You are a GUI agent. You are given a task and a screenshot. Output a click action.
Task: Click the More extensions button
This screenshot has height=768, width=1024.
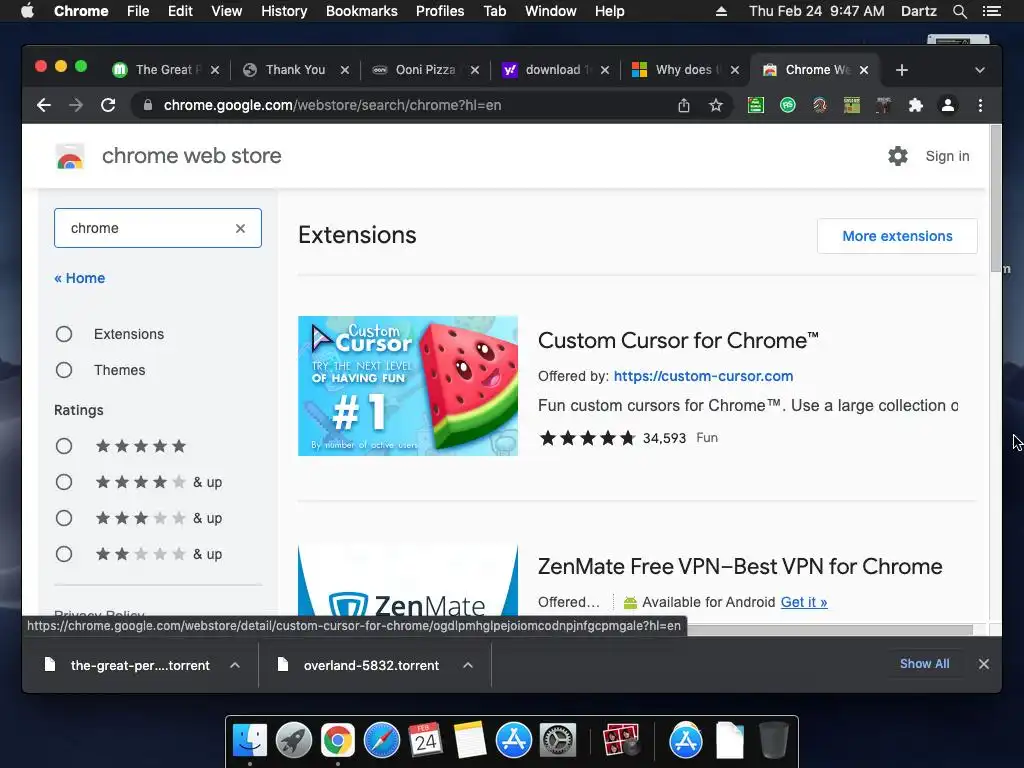point(897,236)
